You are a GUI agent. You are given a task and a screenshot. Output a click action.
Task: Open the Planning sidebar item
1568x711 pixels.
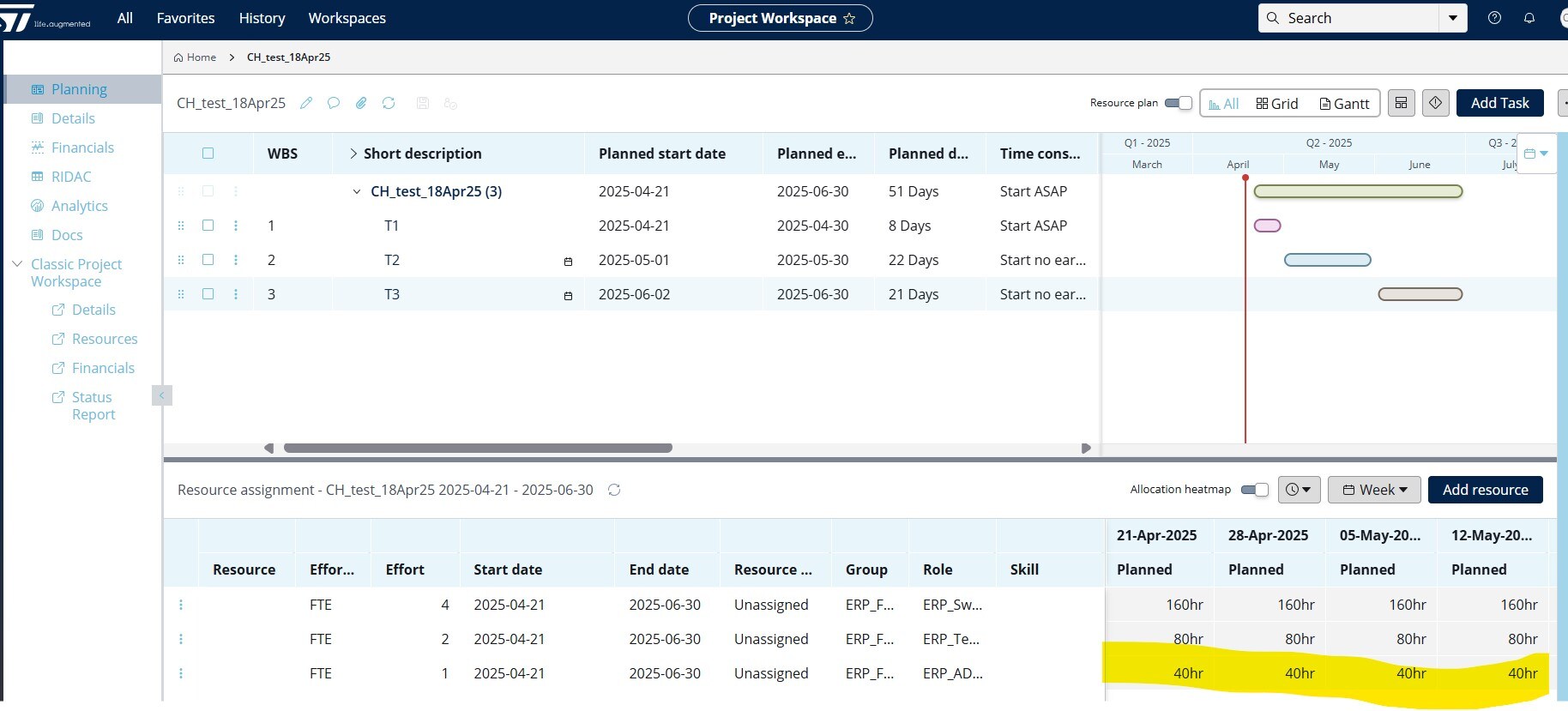click(82, 89)
